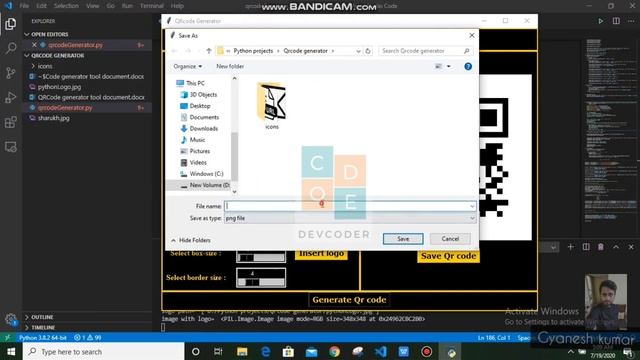Click the Insert logo button
Screen dimensions: 640x360
(321, 253)
